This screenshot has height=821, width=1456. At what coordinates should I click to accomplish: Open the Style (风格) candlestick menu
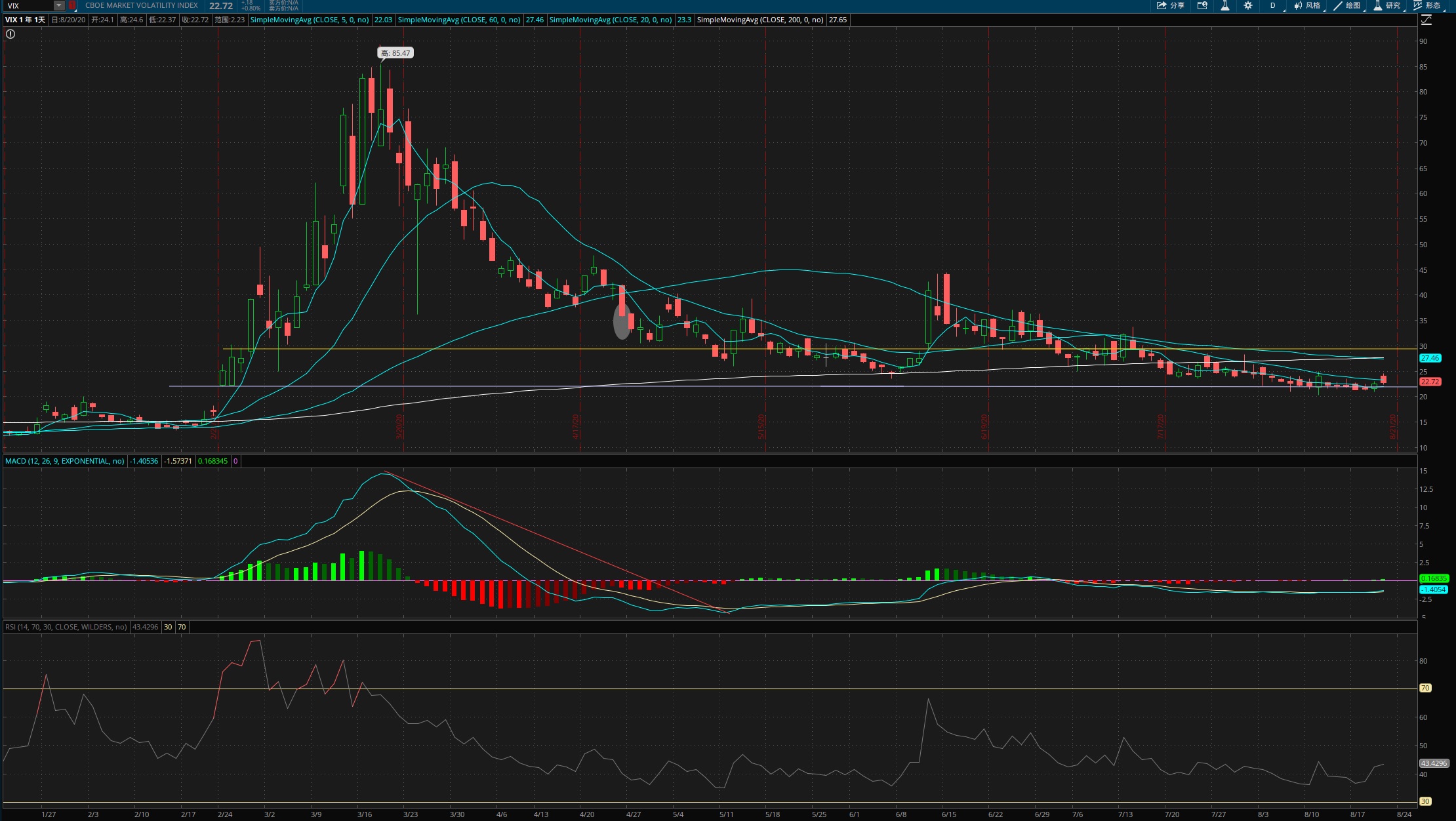coord(1307,5)
